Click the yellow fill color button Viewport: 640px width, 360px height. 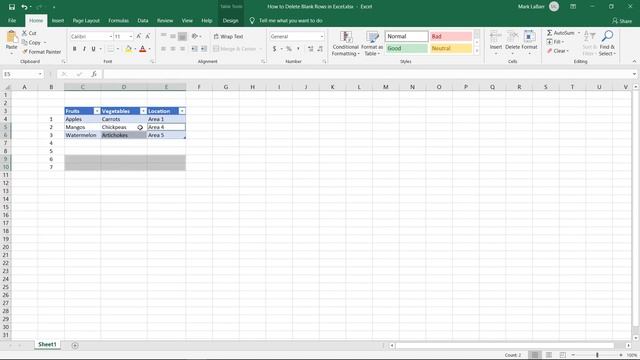click(129, 49)
